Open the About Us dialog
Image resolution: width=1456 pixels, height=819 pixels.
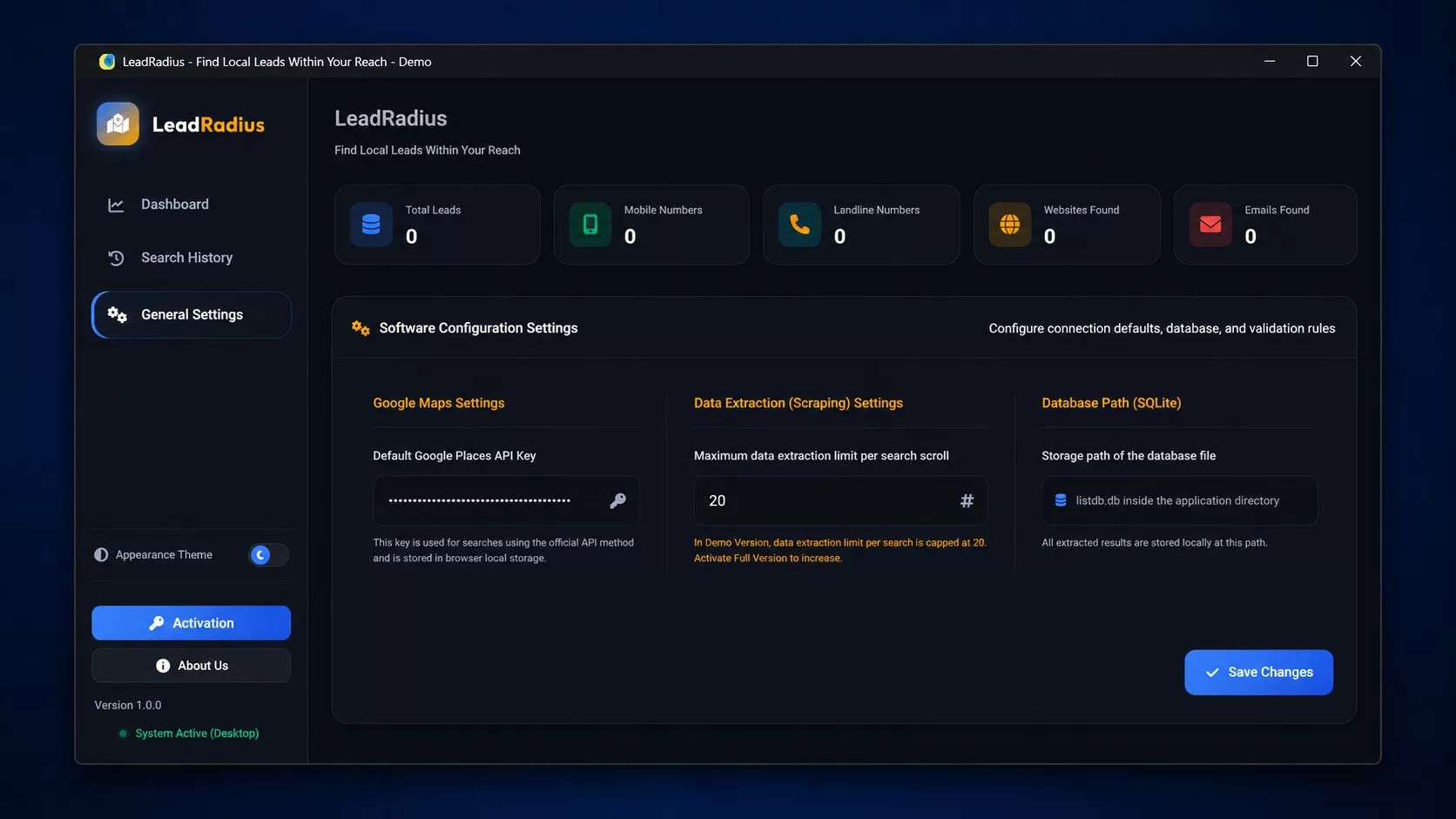(192, 666)
